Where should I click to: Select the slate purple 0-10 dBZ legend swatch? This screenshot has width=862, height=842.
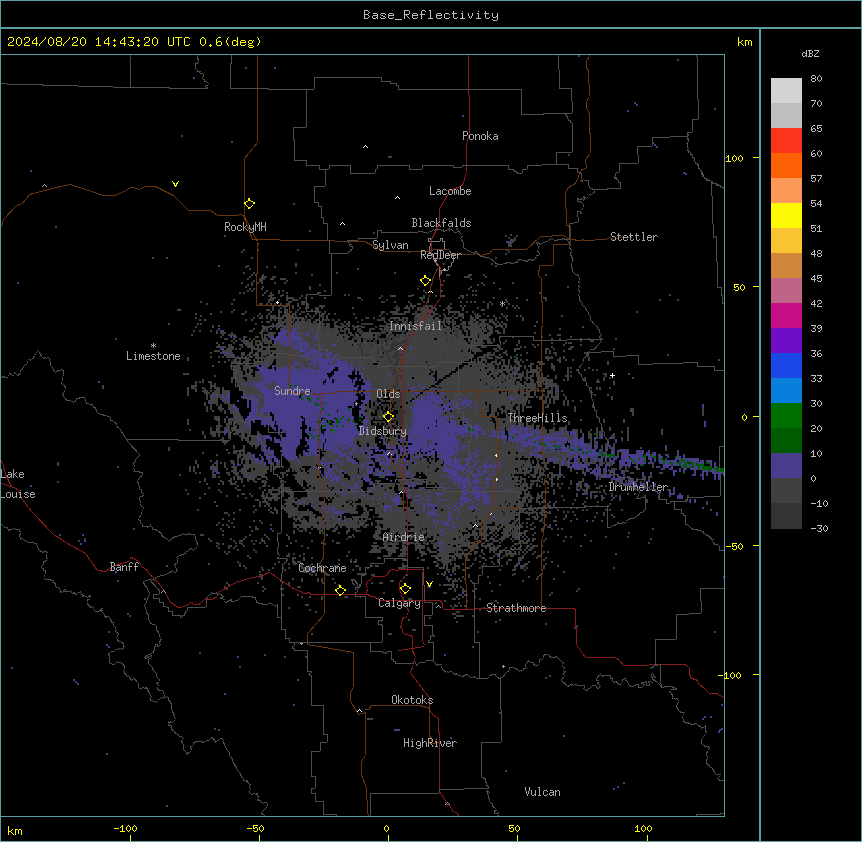point(786,466)
